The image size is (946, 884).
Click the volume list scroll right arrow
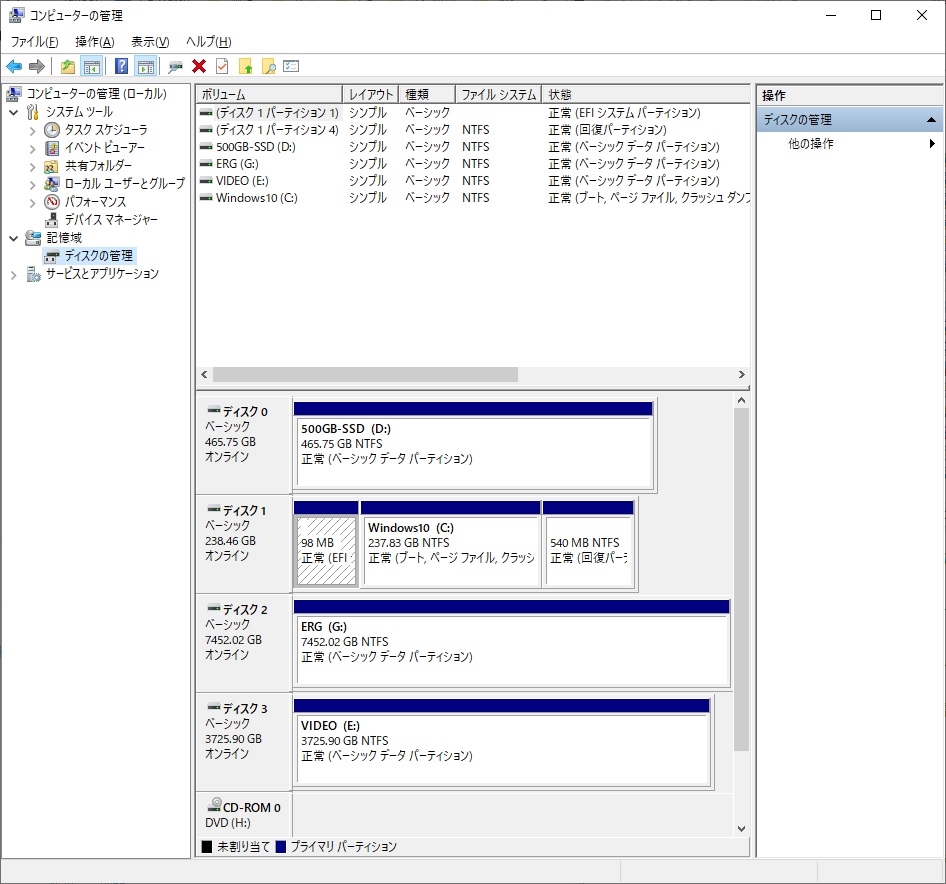741,375
